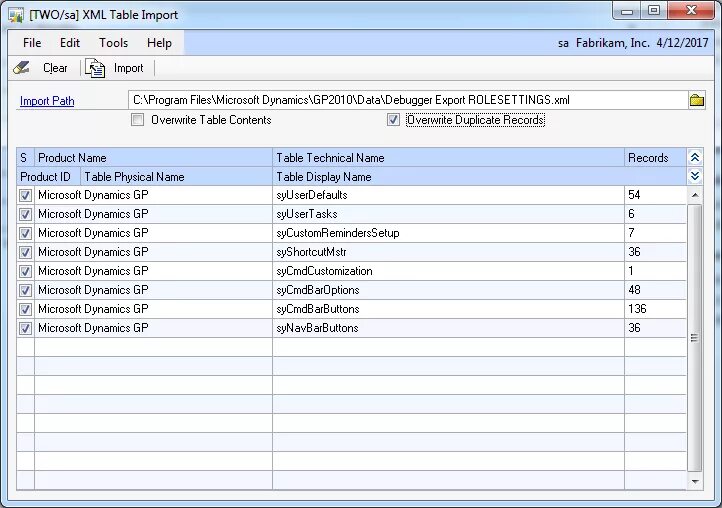
Task: Enable Overwrite Table Contents checkbox
Action: [137, 120]
